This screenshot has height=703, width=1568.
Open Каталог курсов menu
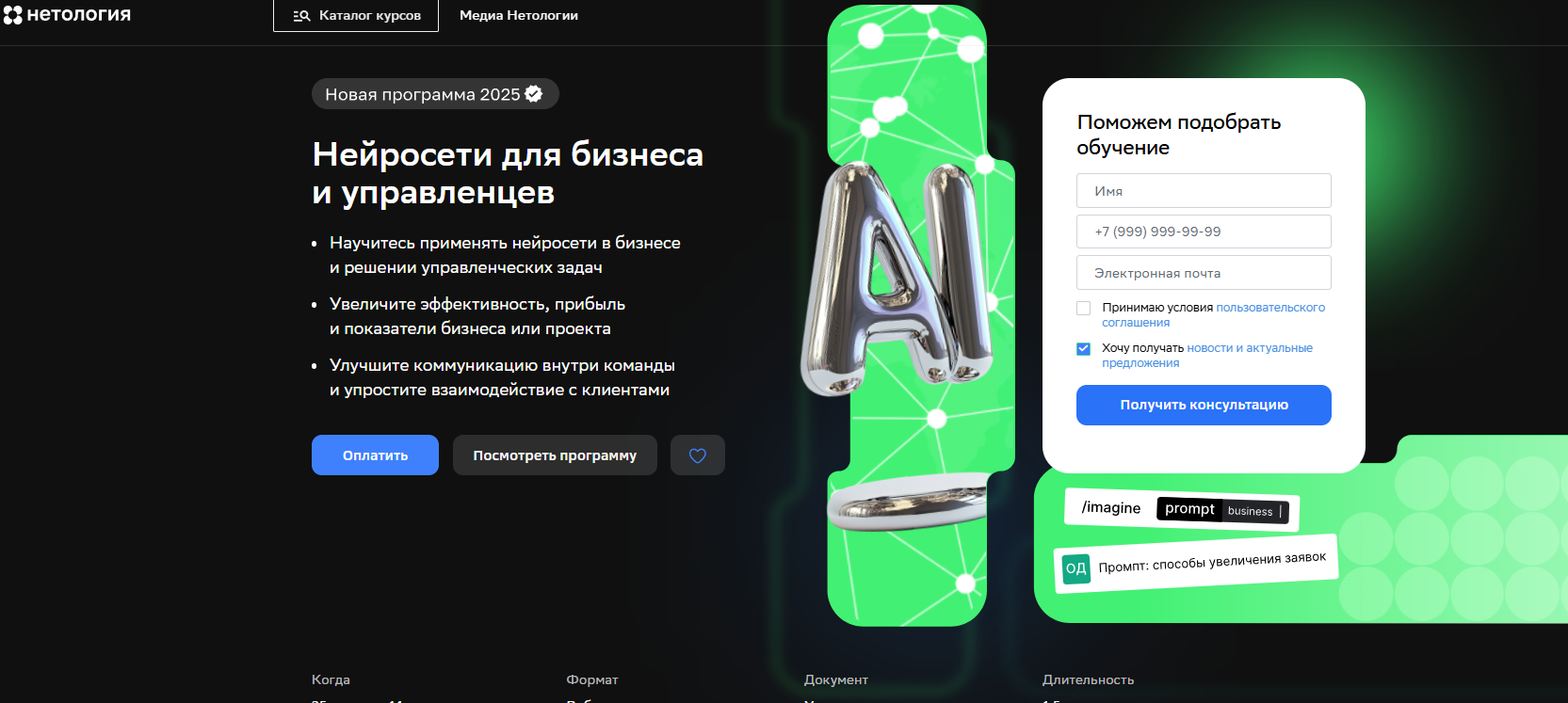(356, 16)
